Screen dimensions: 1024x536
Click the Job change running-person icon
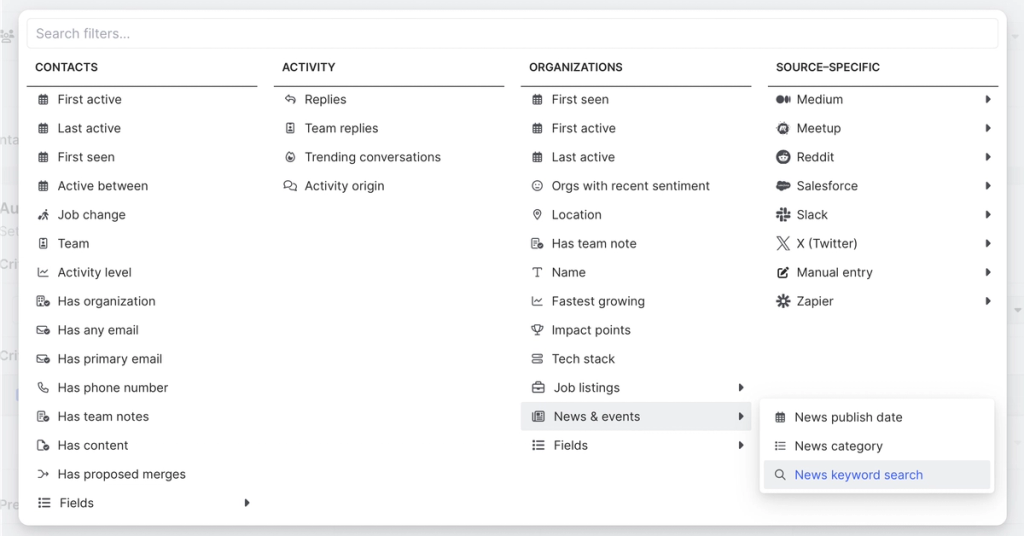point(43,215)
